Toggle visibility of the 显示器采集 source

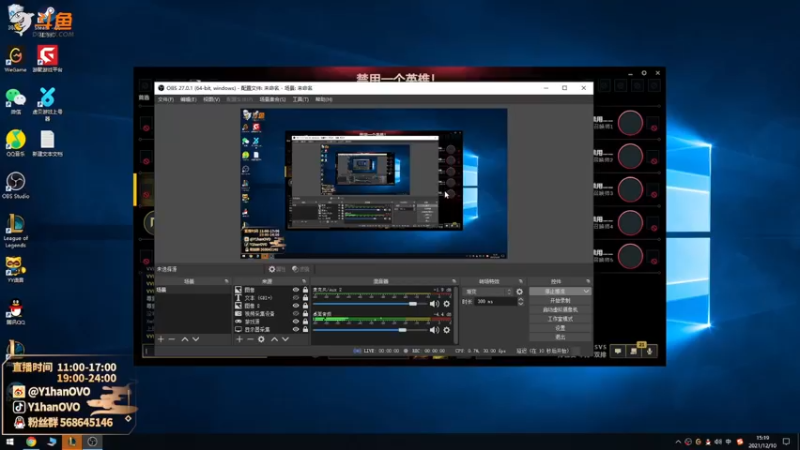click(x=295, y=329)
